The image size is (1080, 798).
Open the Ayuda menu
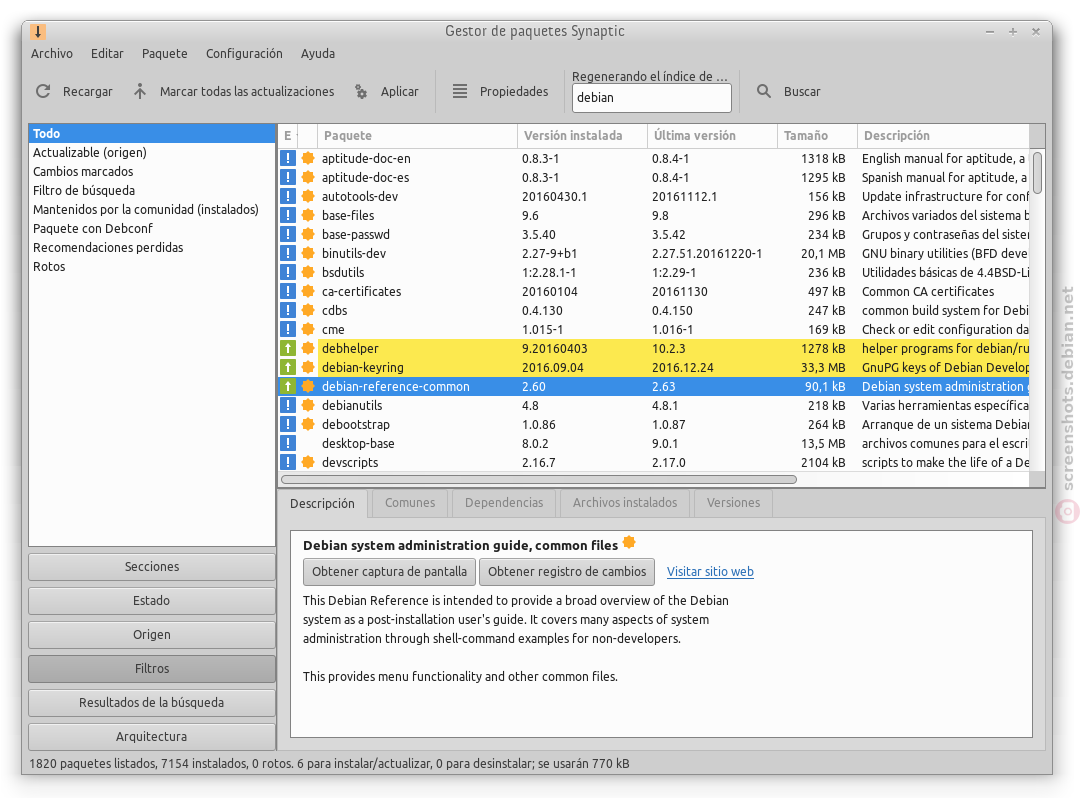[x=318, y=54]
